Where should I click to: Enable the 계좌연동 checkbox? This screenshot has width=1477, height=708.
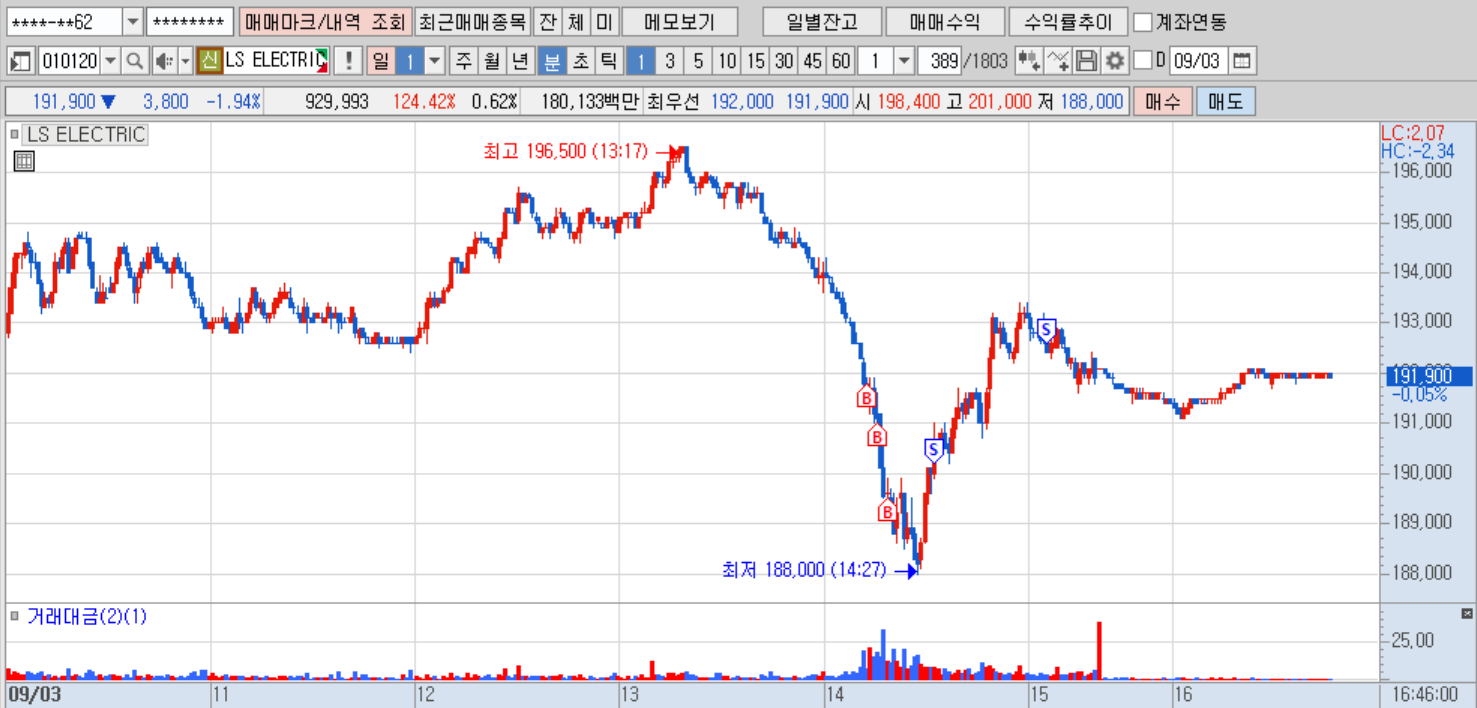[x=1143, y=22]
